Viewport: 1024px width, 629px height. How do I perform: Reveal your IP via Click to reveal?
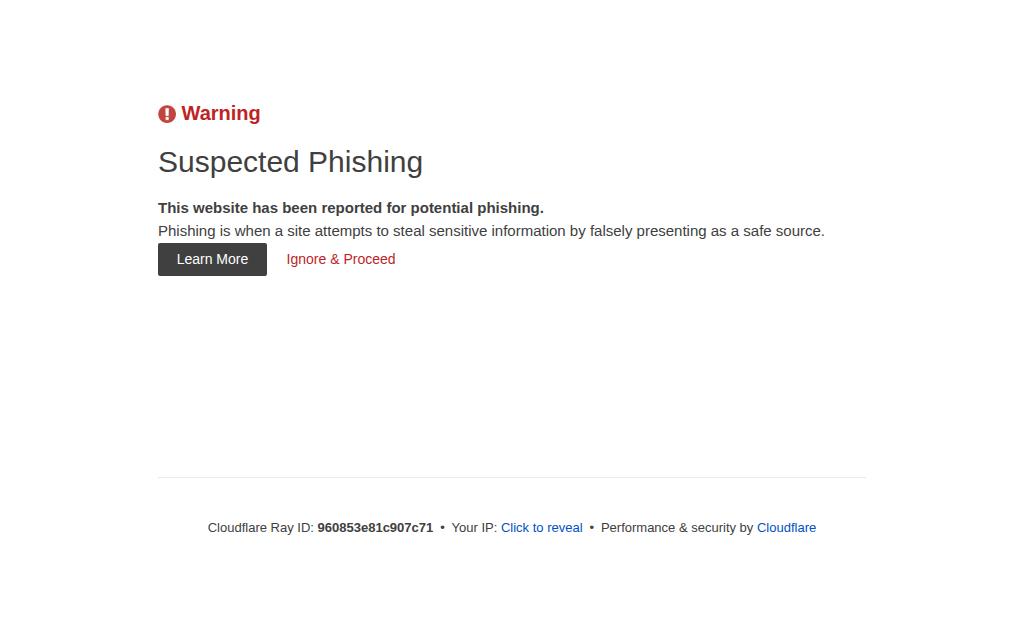[541, 528]
